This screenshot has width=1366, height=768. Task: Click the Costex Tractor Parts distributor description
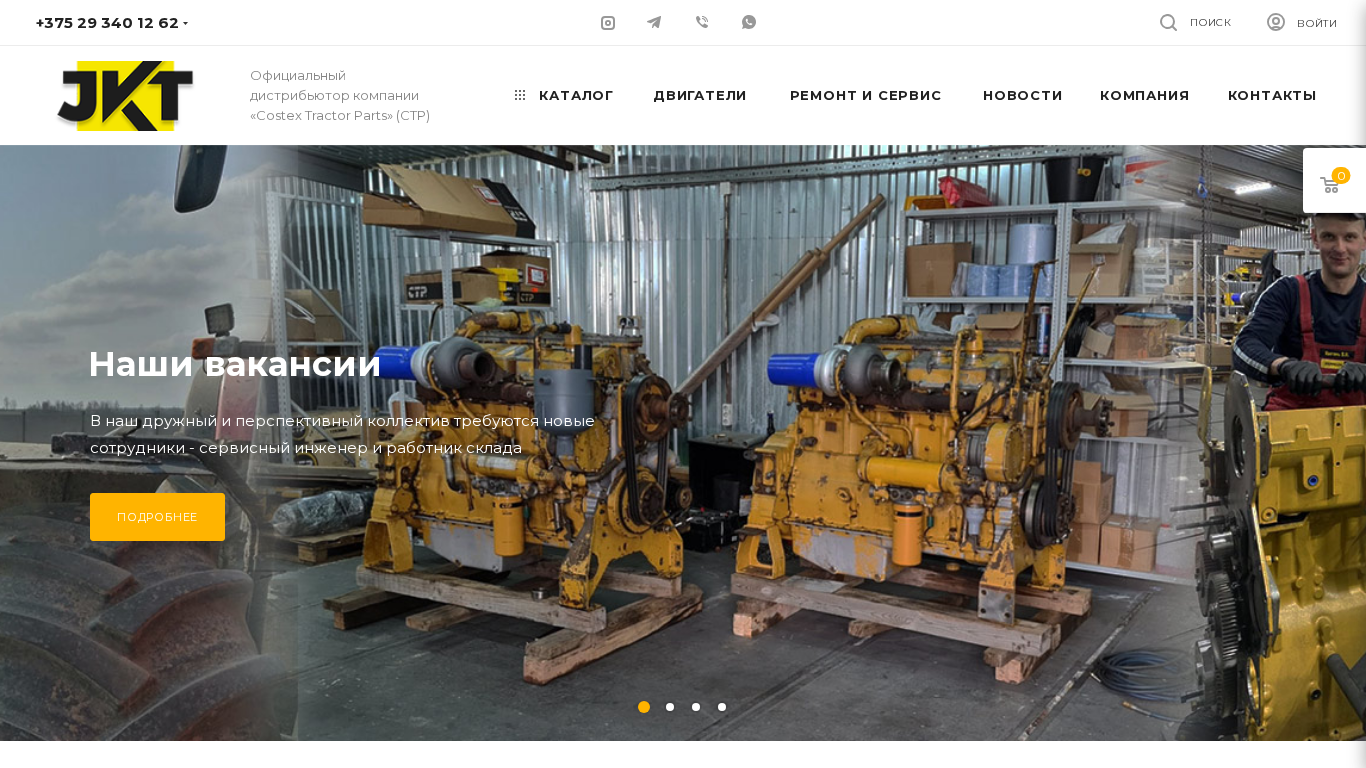tap(340, 96)
